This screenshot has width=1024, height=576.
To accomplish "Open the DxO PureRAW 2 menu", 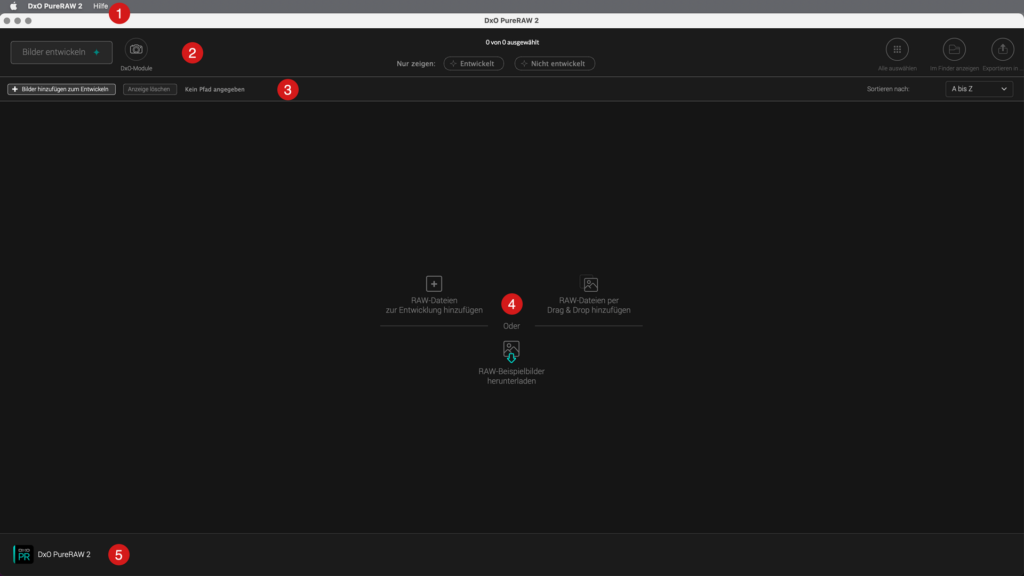I will pyautogui.click(x=55, y=6).
